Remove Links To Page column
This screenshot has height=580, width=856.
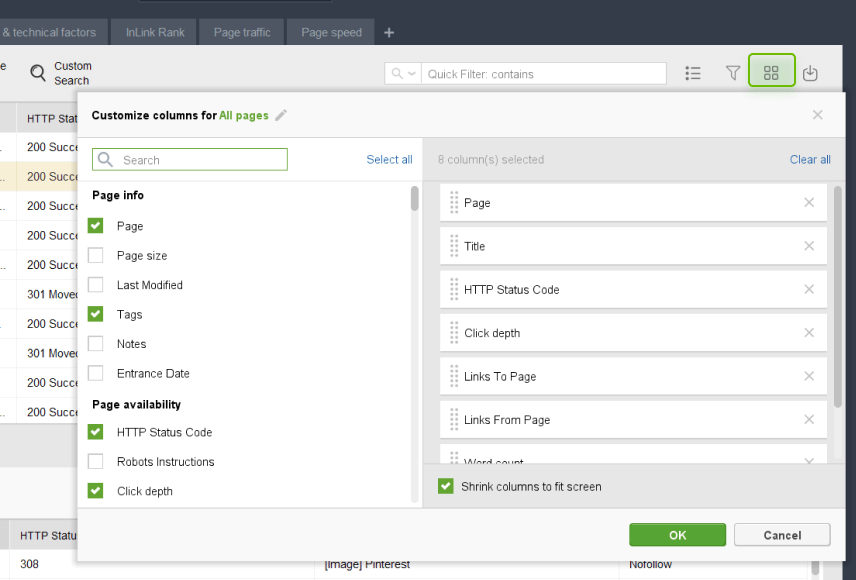pos(809,376)
